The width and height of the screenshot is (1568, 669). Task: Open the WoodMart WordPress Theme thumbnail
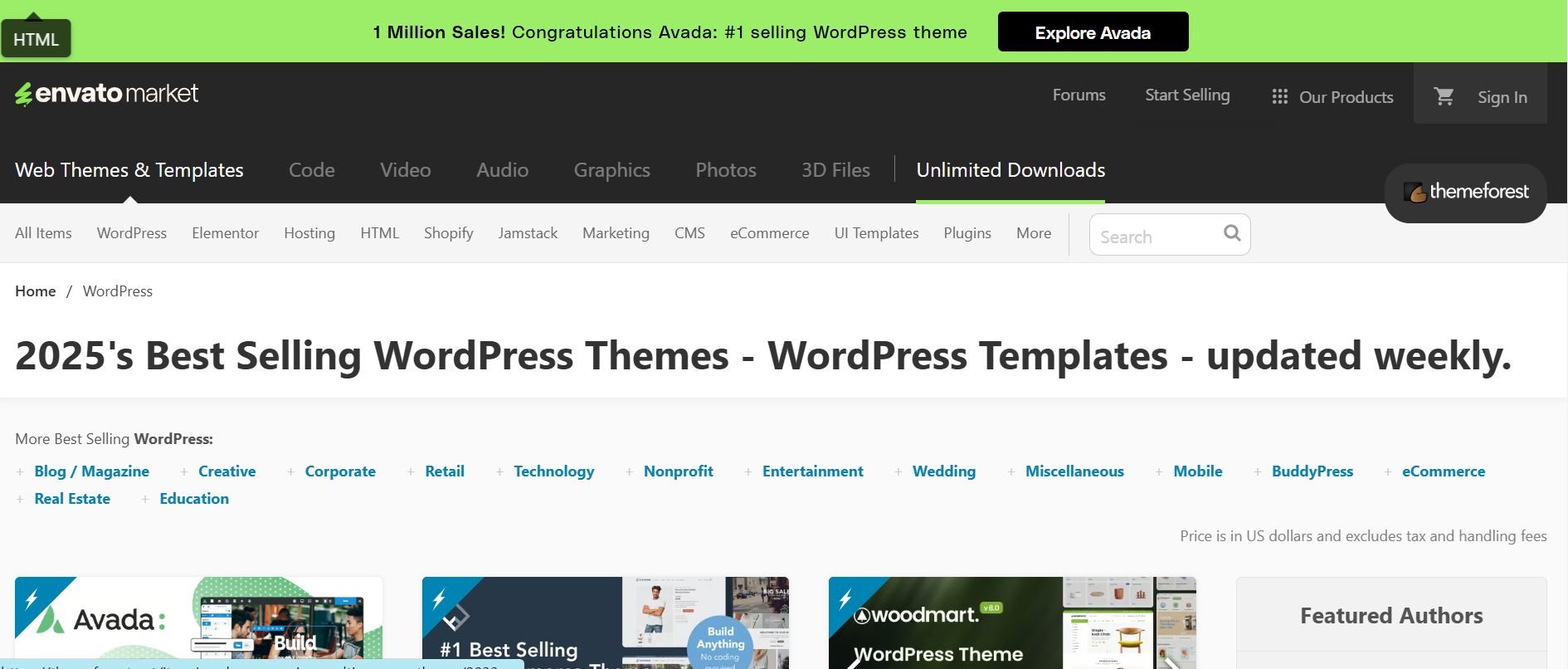tap(1012, 623)
